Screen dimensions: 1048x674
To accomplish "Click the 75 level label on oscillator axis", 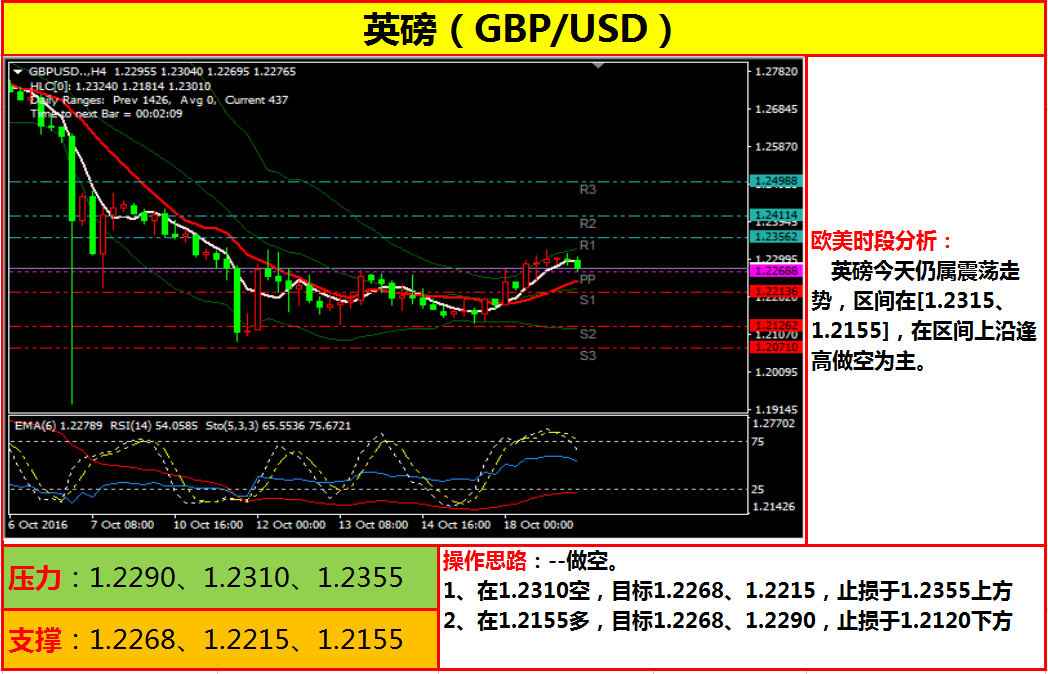I will (x=758, y=442).
